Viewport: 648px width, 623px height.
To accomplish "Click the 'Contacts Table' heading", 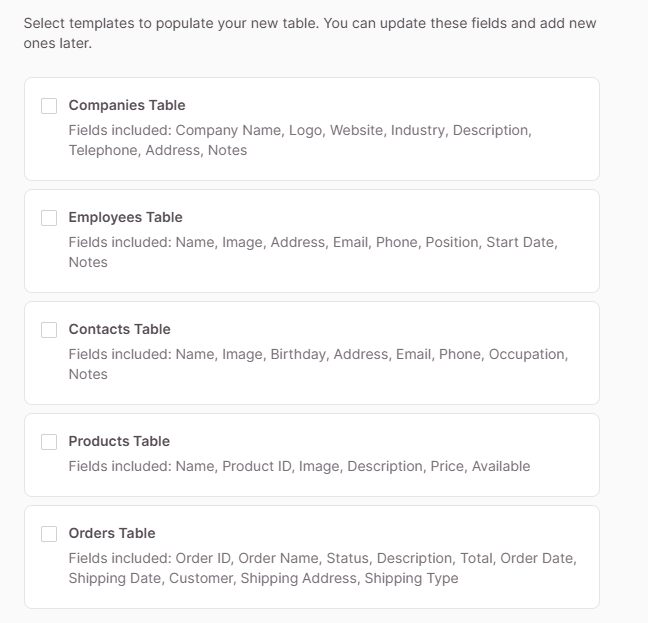I will (119, 329).
